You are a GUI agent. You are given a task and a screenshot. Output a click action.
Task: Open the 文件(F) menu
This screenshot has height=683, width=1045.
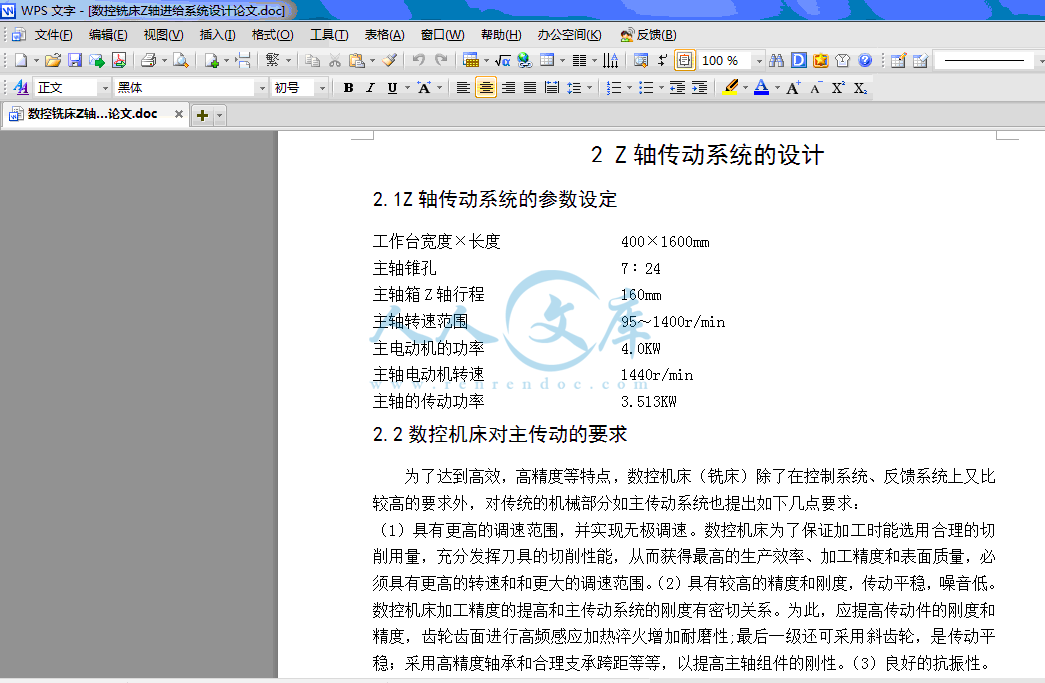[x=53, y=35]
